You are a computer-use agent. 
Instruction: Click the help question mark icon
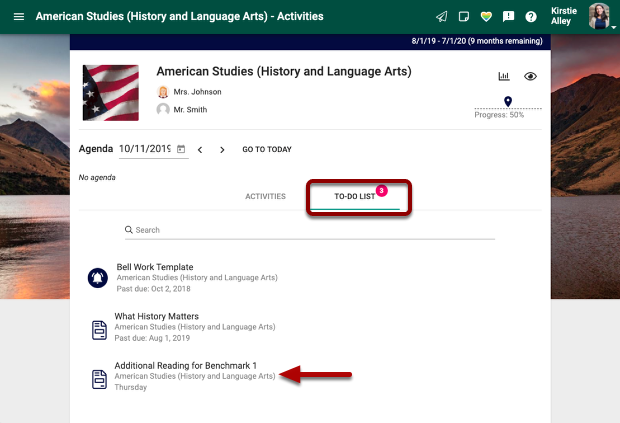530,17
